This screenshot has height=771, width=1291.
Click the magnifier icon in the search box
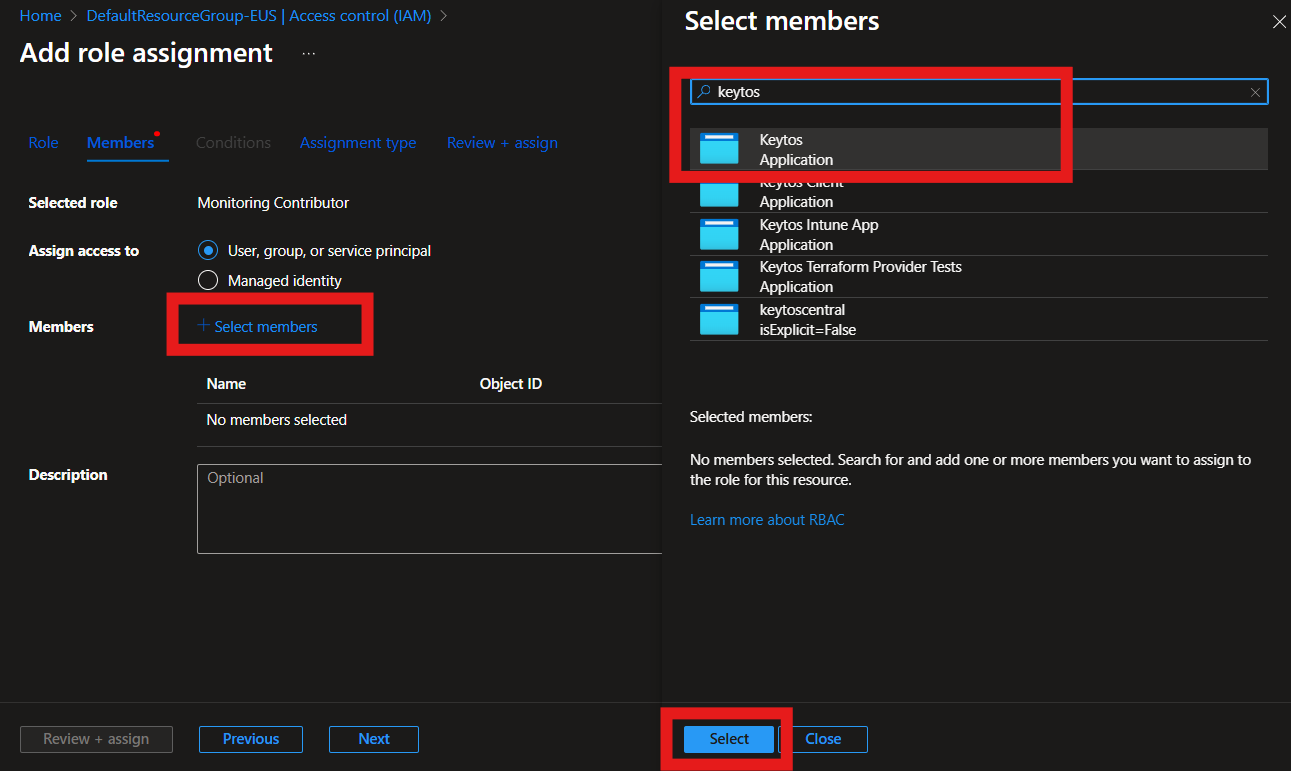click(x=706, y=91)
